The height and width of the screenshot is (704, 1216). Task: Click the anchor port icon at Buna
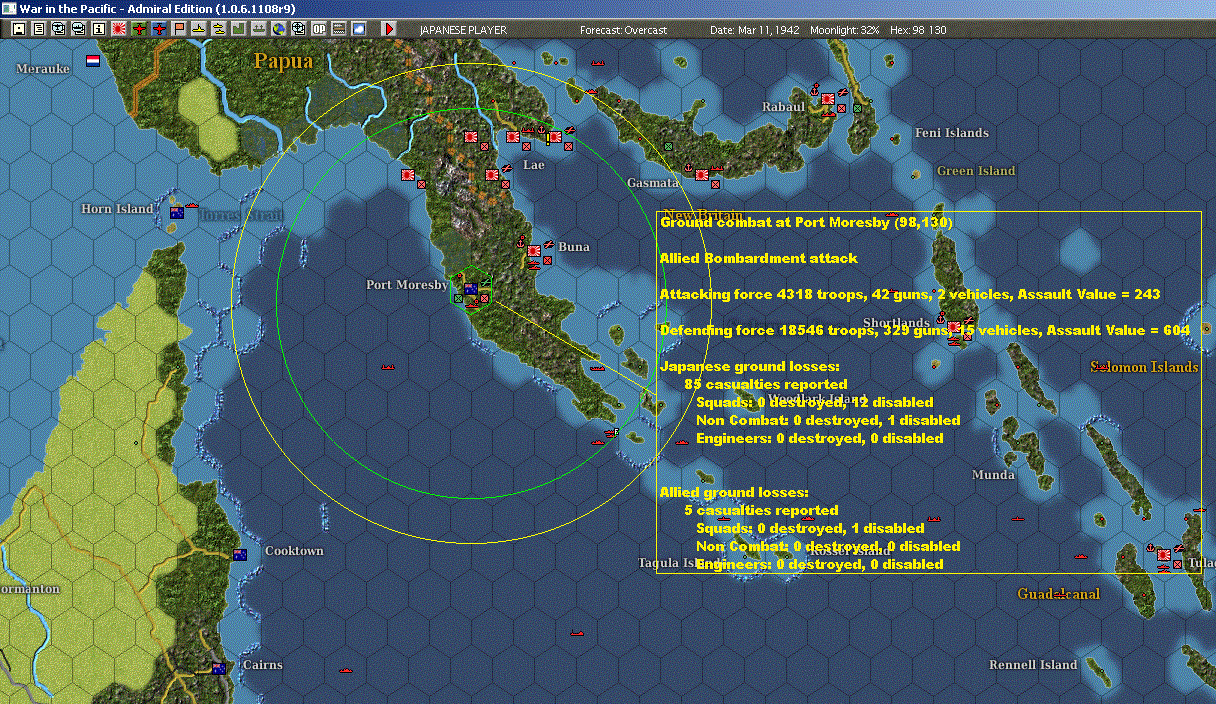[x=521, y=243]
